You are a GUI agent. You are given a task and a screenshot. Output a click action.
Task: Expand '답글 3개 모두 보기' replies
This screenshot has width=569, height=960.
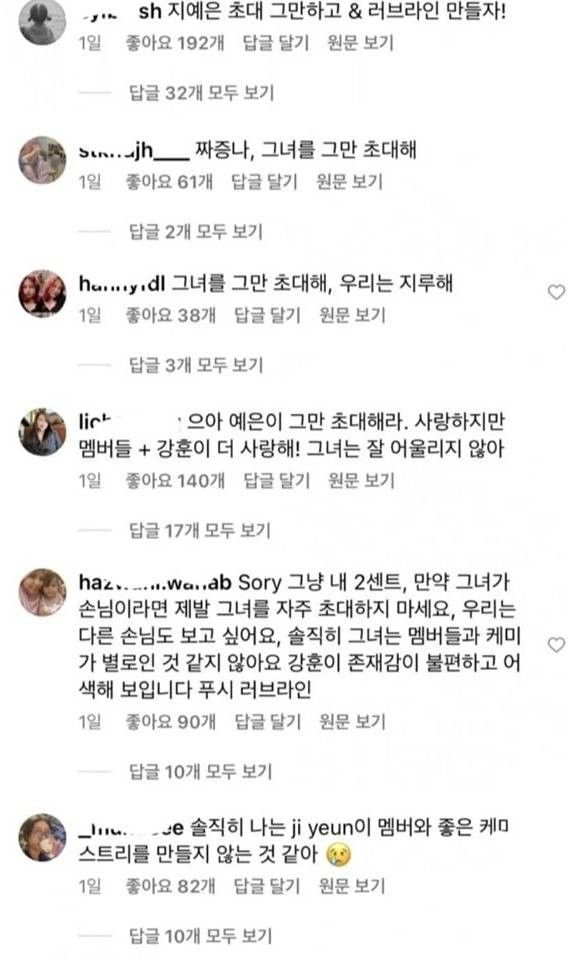click(196, 365)
